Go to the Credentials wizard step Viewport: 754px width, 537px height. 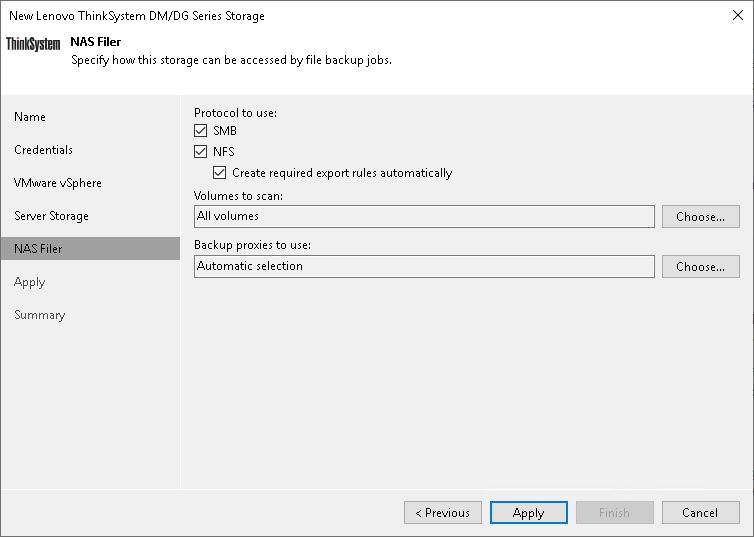click(43, 150)
